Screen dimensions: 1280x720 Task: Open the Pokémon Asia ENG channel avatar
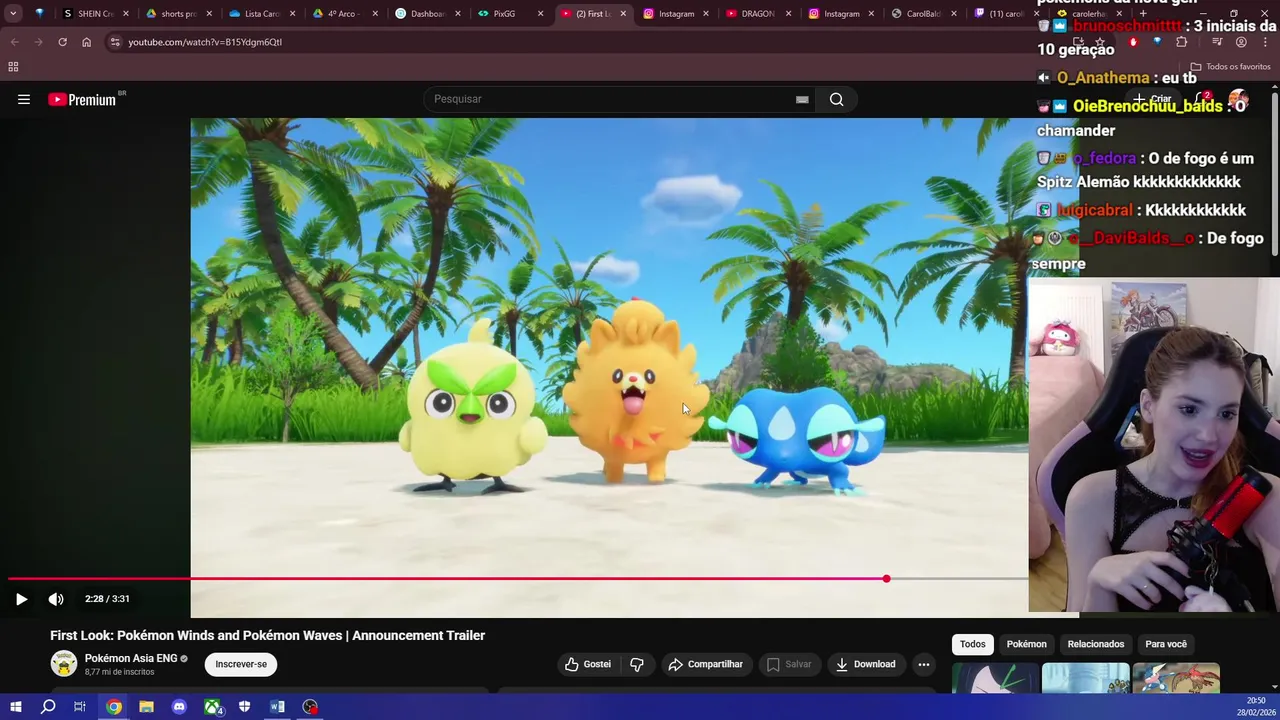[64, 664]
